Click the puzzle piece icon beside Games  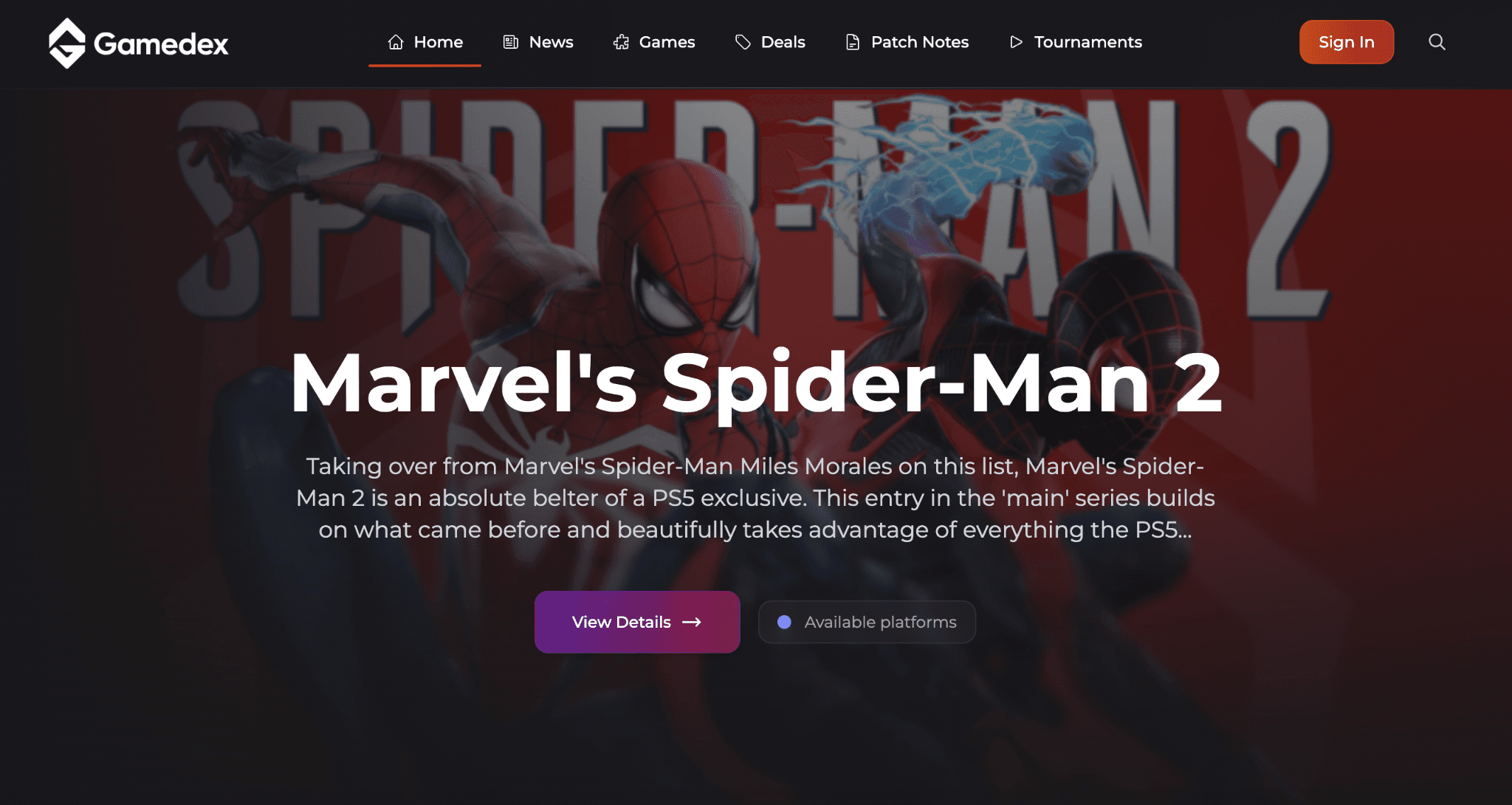[x=621, y=42]
